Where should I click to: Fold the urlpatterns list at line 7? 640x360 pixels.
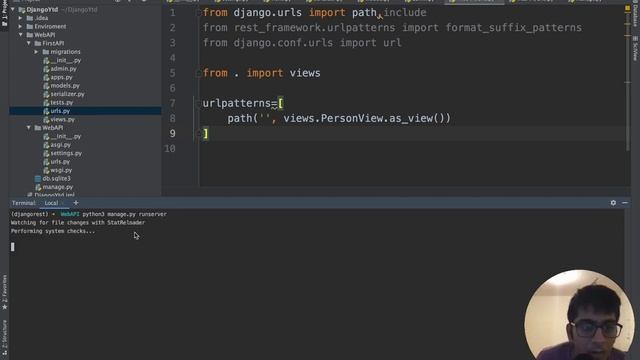[x=199, y=104]
